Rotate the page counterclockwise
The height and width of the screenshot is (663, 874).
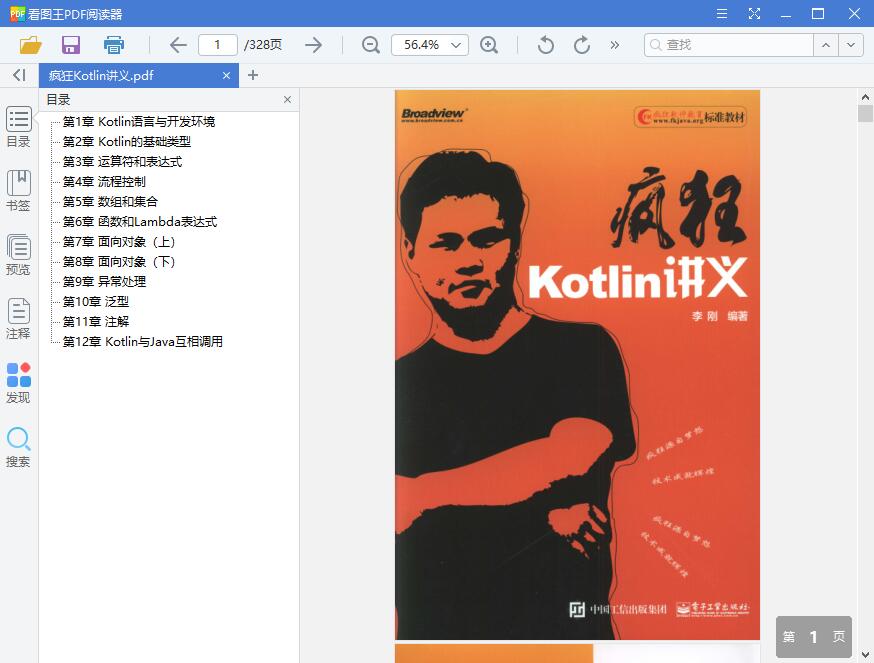click(545, 45)
